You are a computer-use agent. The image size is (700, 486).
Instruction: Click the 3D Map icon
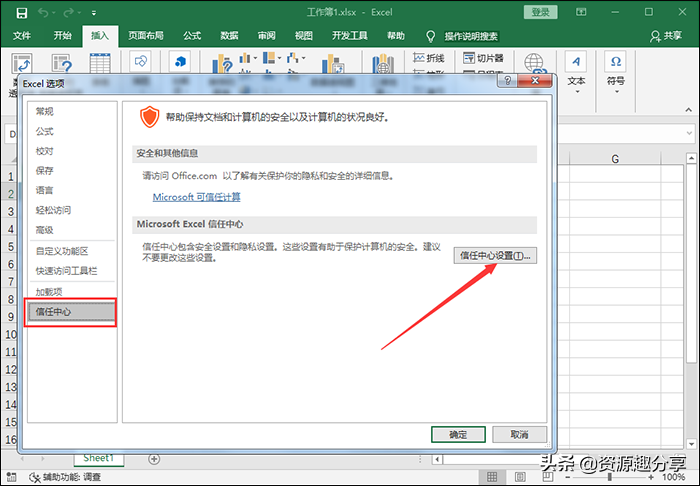[383, 64]
